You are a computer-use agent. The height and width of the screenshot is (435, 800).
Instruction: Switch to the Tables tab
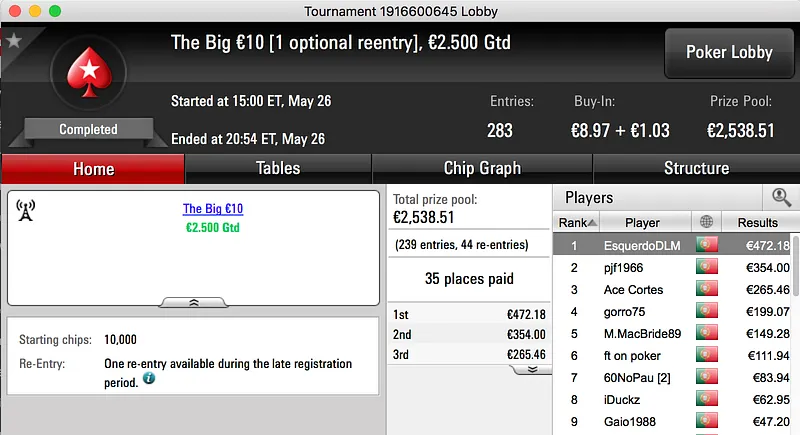[x=278, y=168]
